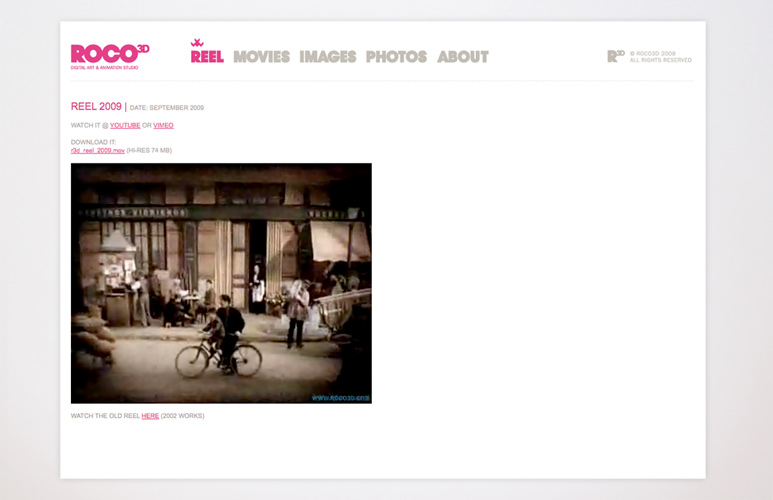The height and width of the screenshot is (500, 773).
Task: Go to the MOVIES section
Action: [x=262, y=57]
